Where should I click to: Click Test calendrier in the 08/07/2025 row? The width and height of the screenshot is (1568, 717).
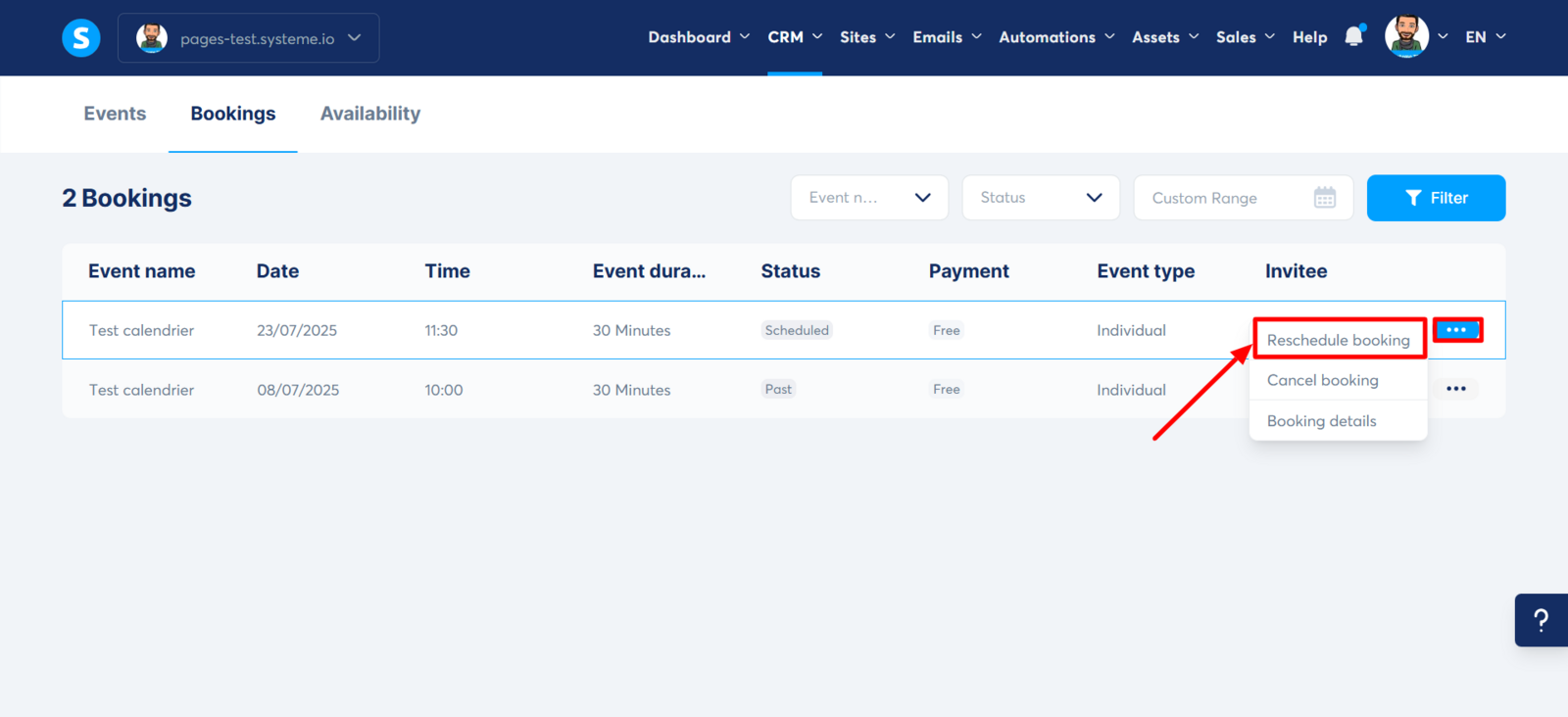[x=141, y=390]
